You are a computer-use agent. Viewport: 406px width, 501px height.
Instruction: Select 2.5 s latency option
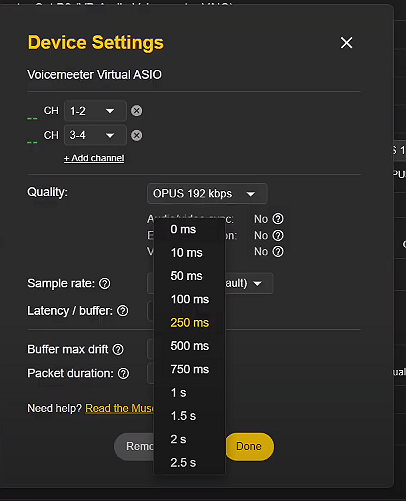point(189,463)
